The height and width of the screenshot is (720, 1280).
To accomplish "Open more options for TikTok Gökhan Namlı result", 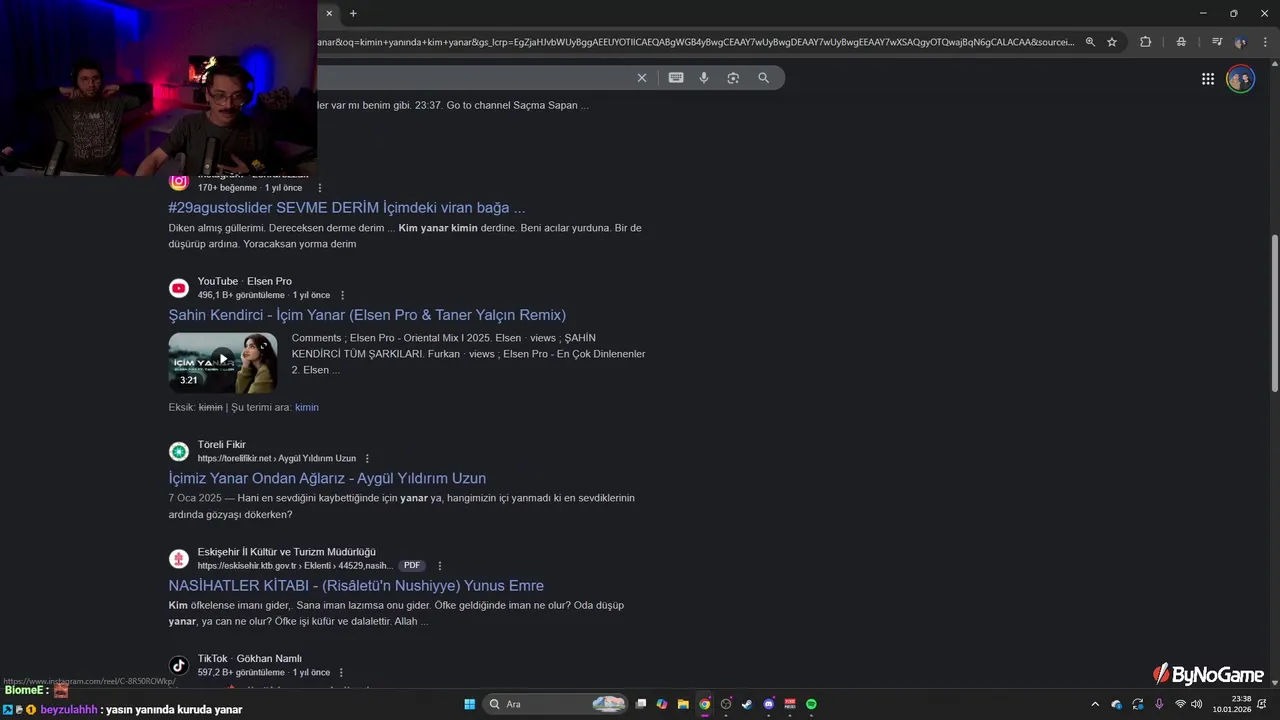I will (341, 673).
